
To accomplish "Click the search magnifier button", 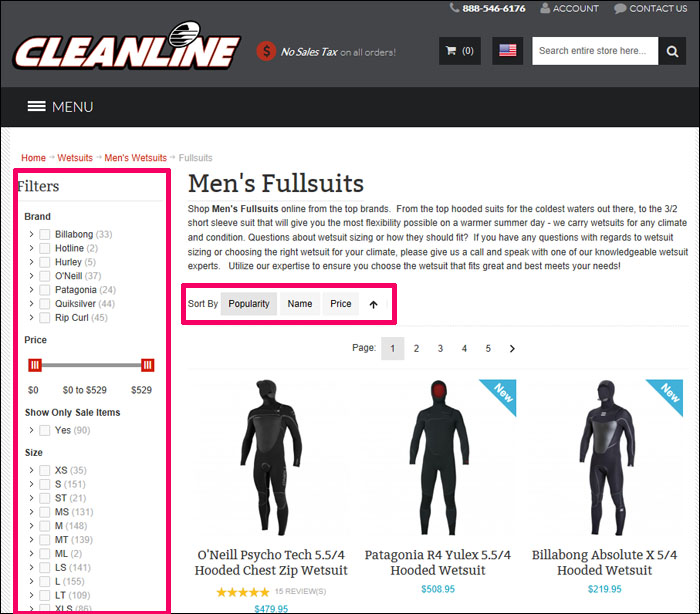I will click(x=672, y=51).
